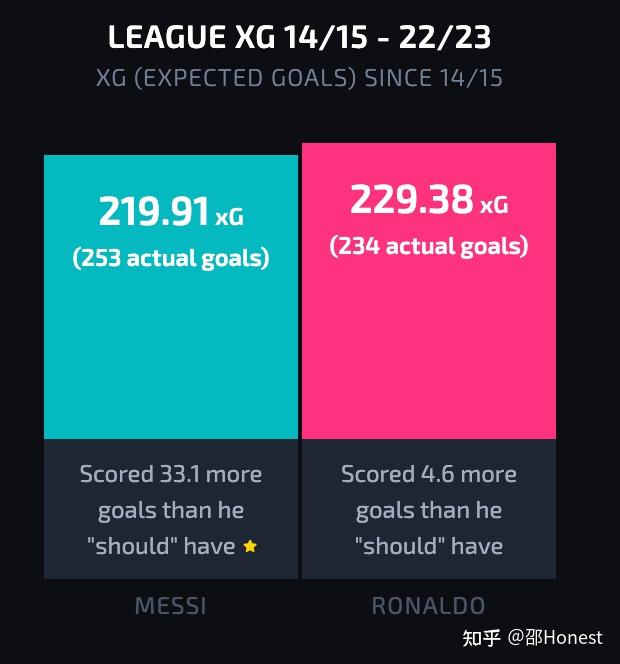Viewport: 620px width, 664px height.
Task: Click the RONALDO label
Action: (429, 606)
